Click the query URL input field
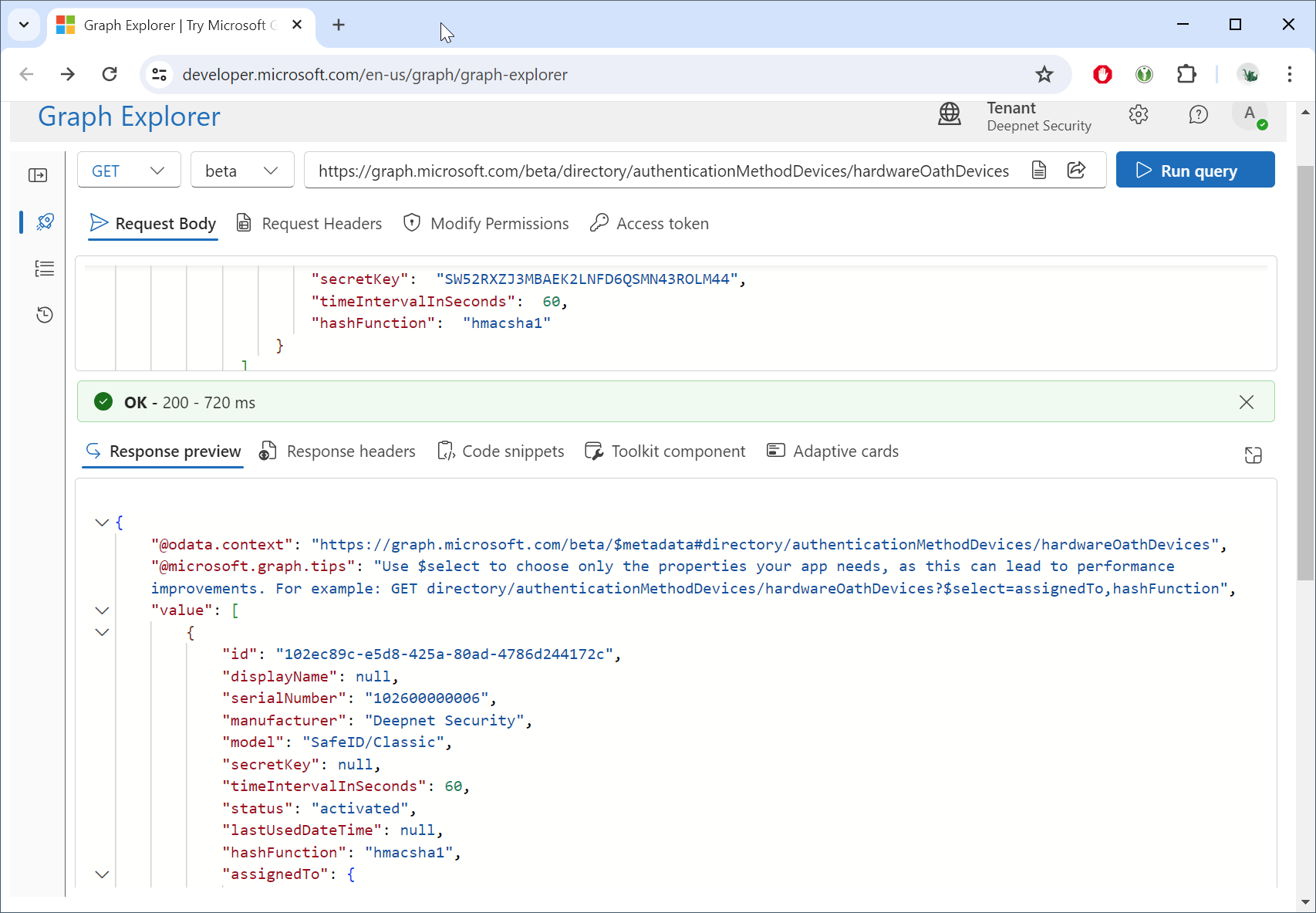This screenshot has height=913, width=1316. pyautogui.click(x=663, y=171)
